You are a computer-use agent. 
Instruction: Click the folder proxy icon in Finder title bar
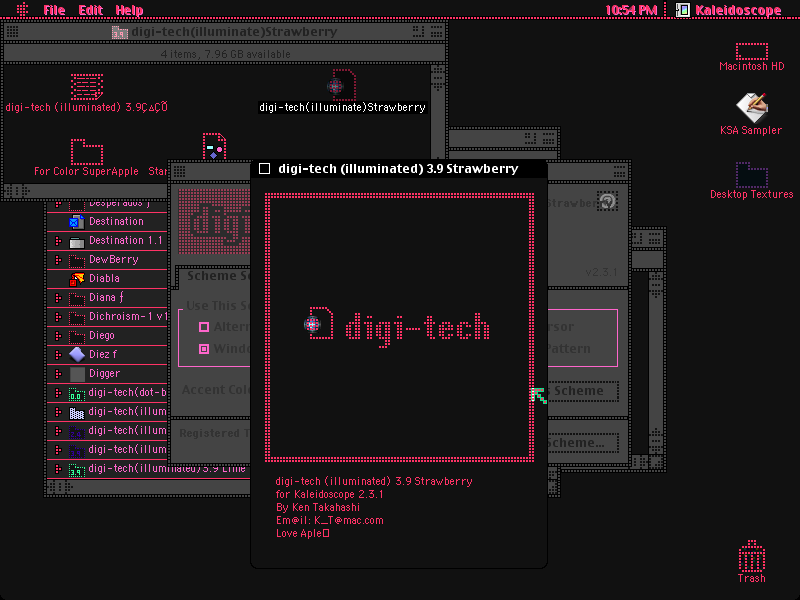point(119,32)
